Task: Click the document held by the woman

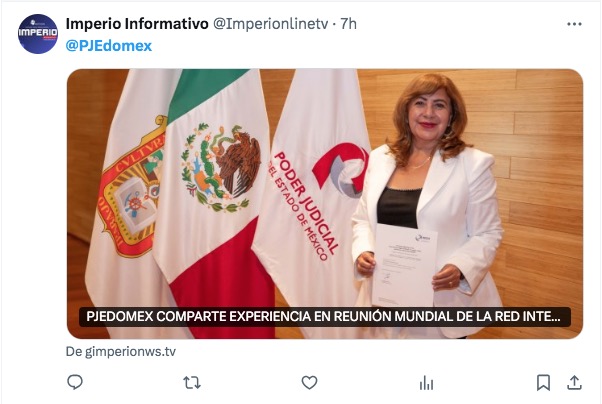Action: tap(404, 265)
